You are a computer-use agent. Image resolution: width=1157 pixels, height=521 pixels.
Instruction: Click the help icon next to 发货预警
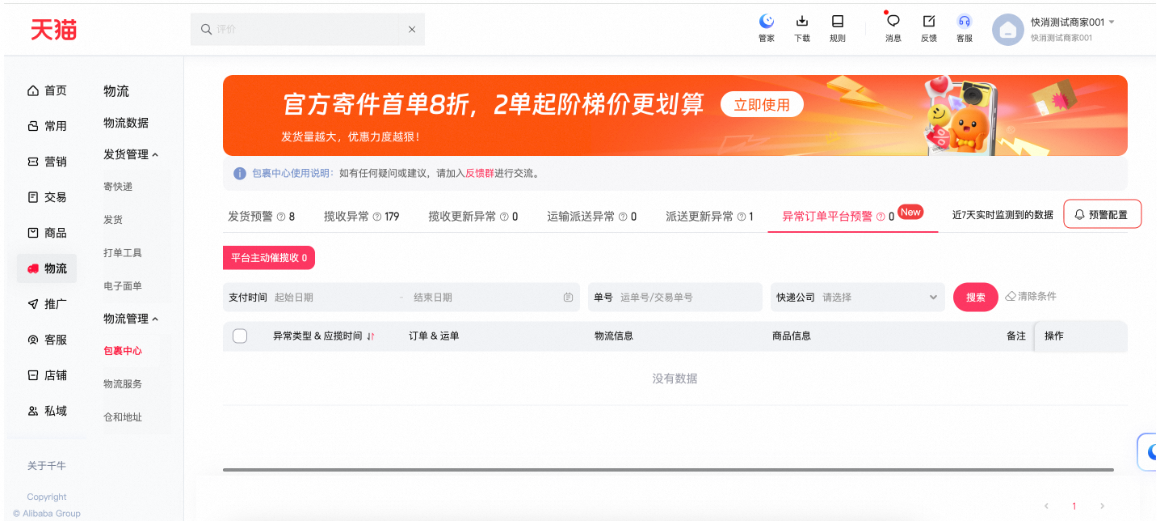pyautogui.click(x=280, y=217)
